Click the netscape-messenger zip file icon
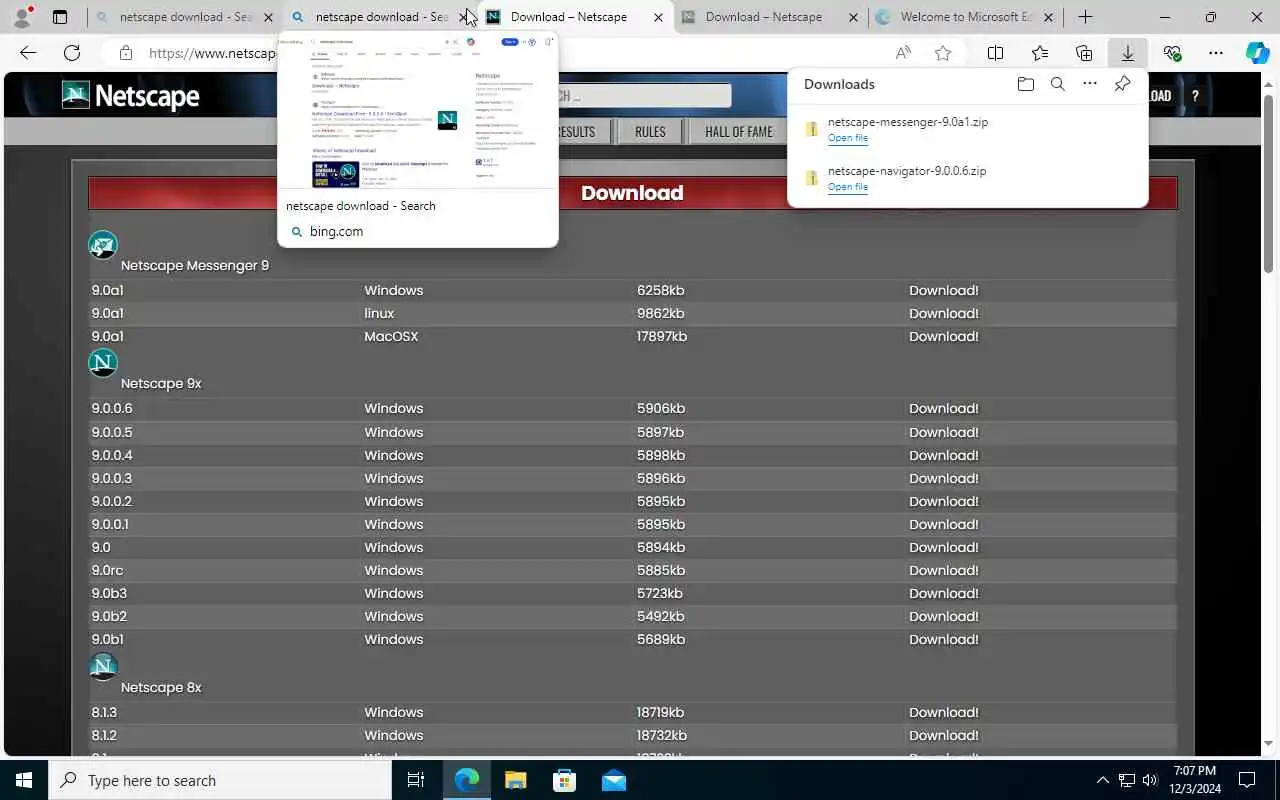1280x800 pixels. click(x=812, y=129)
